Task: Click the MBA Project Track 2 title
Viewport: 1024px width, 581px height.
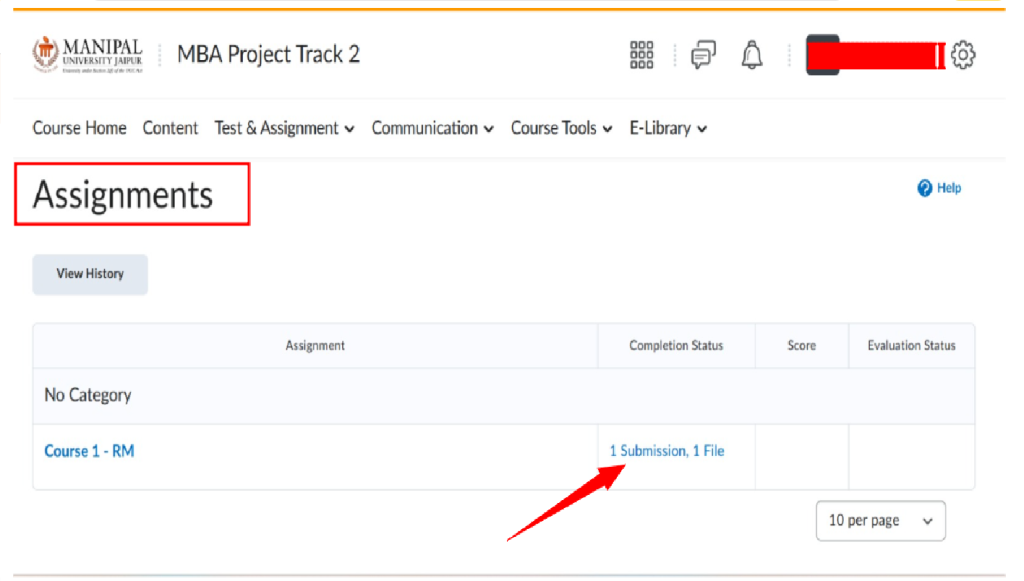Action: coord(268,54)
